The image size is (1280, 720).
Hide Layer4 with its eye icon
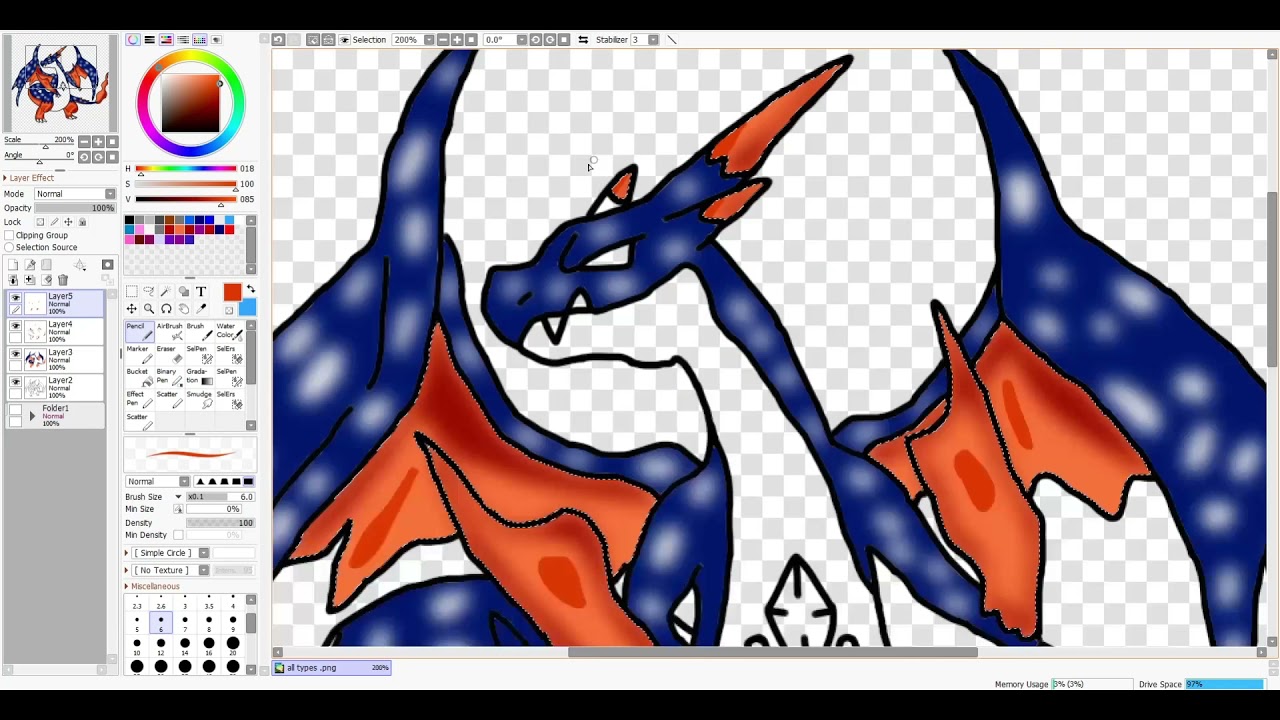[x=15, y=326]
